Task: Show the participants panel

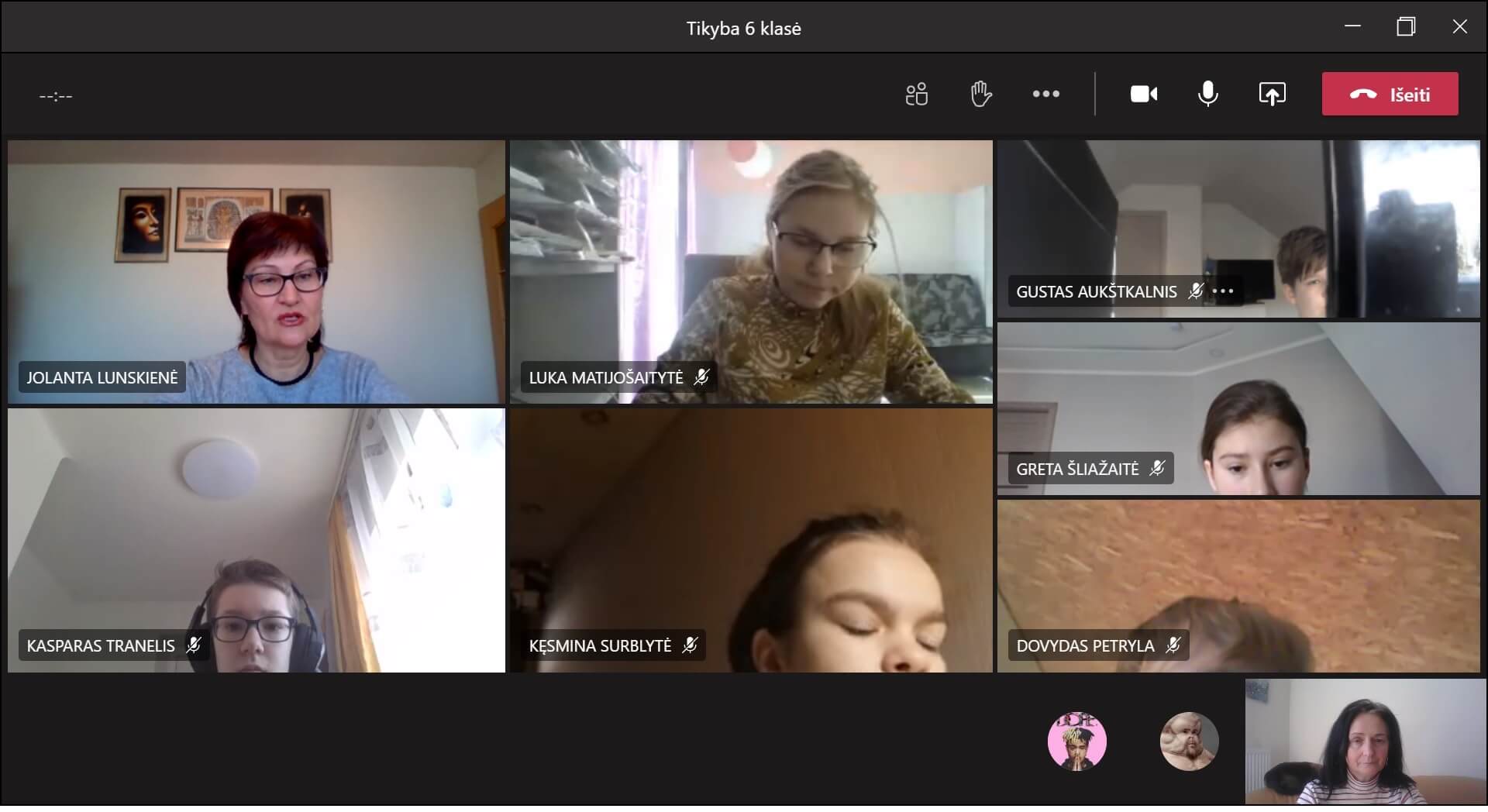Action: [916, 95]
